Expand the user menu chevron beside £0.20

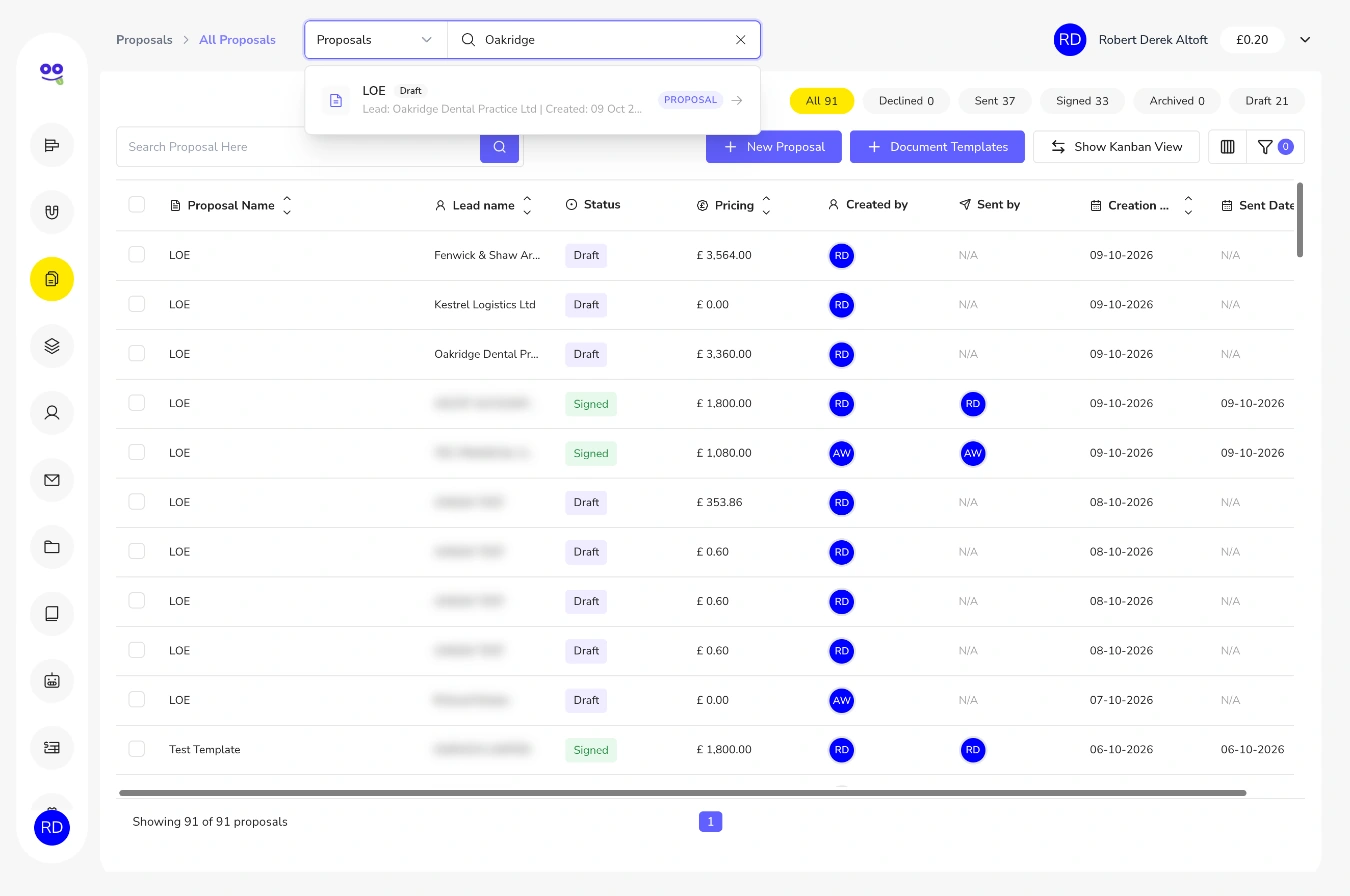1305,40
